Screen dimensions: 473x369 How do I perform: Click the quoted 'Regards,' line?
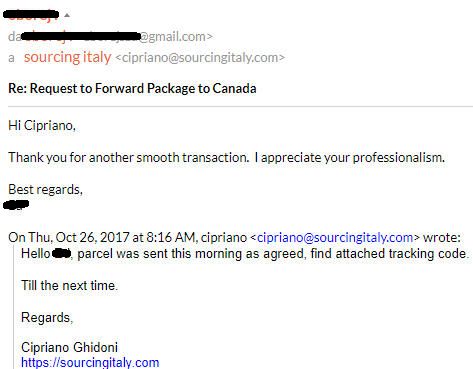(47, 318)
